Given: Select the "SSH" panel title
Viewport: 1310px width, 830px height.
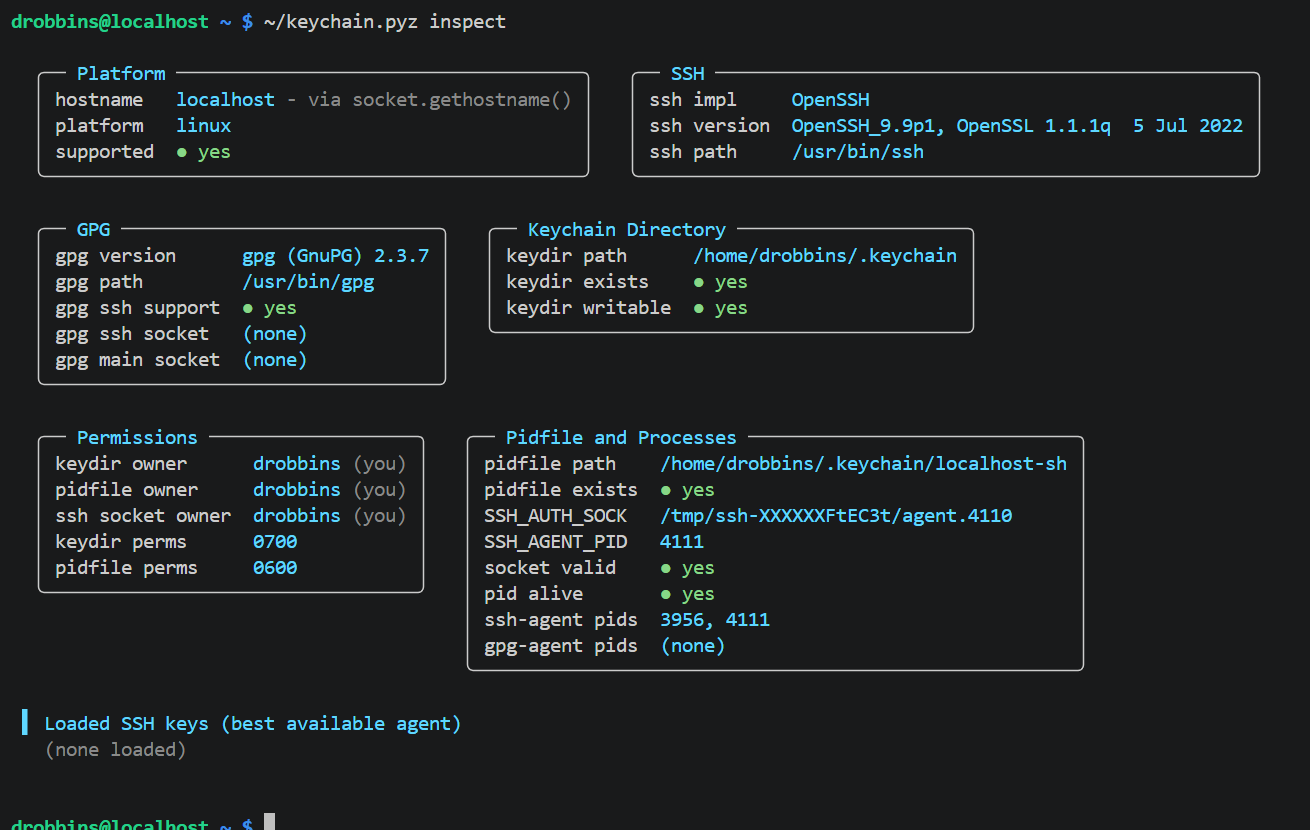Looking at the screenshot, I should pyautogui.click(x=688, y=74).
